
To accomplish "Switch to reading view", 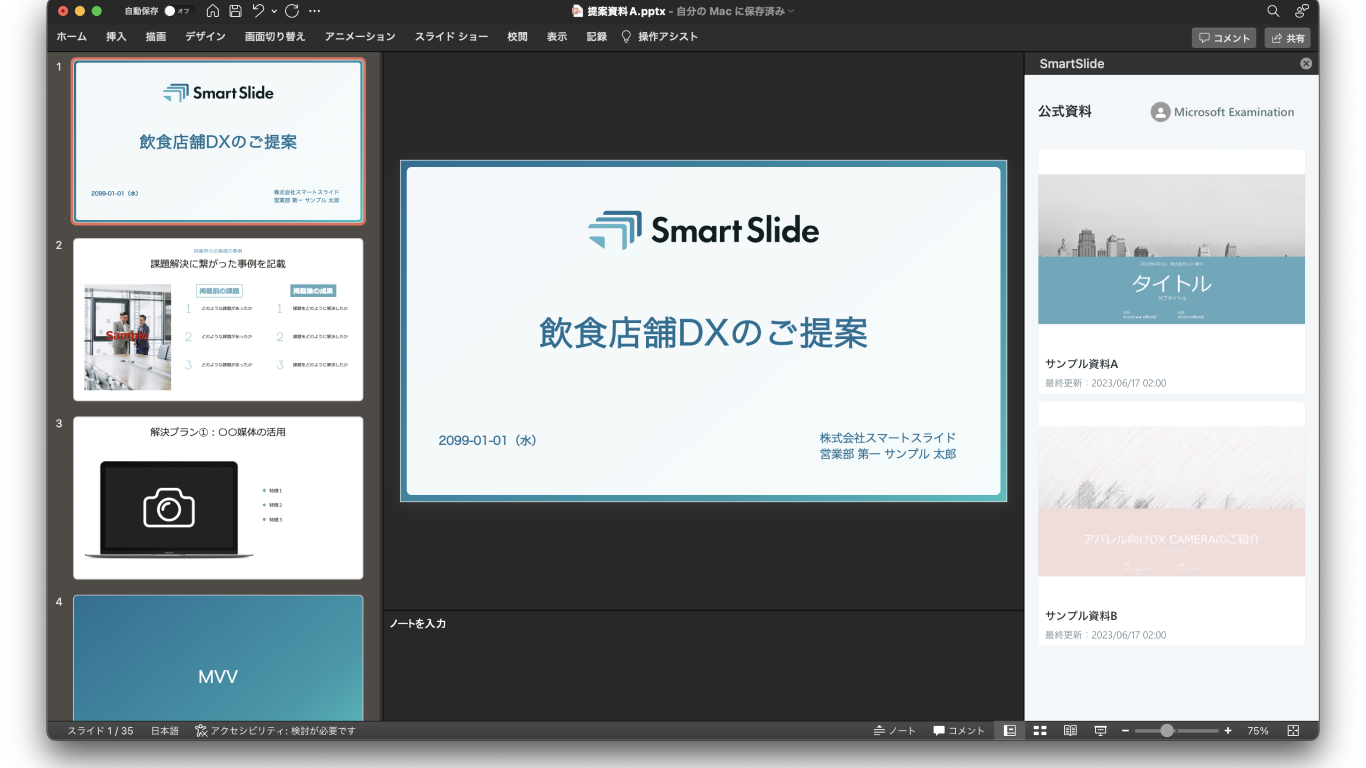I will (x=1070, y=731).
